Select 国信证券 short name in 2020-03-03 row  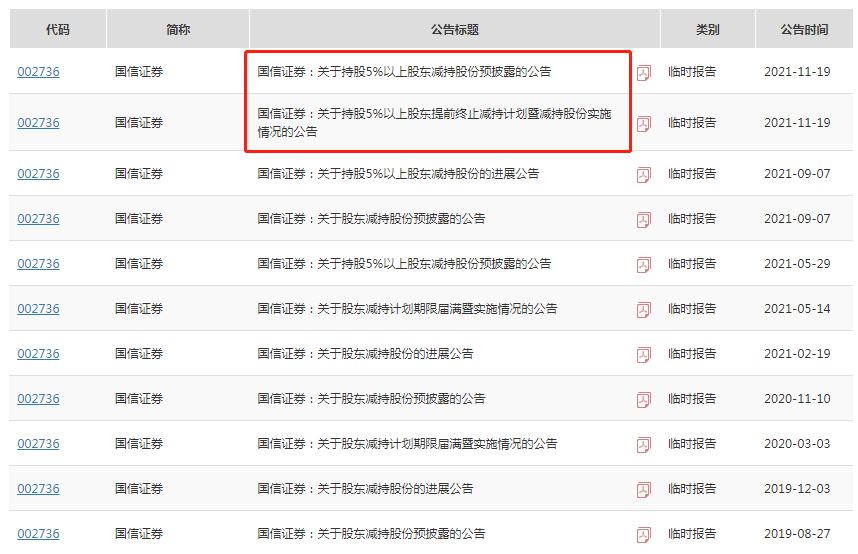click(x=139, y=443)
